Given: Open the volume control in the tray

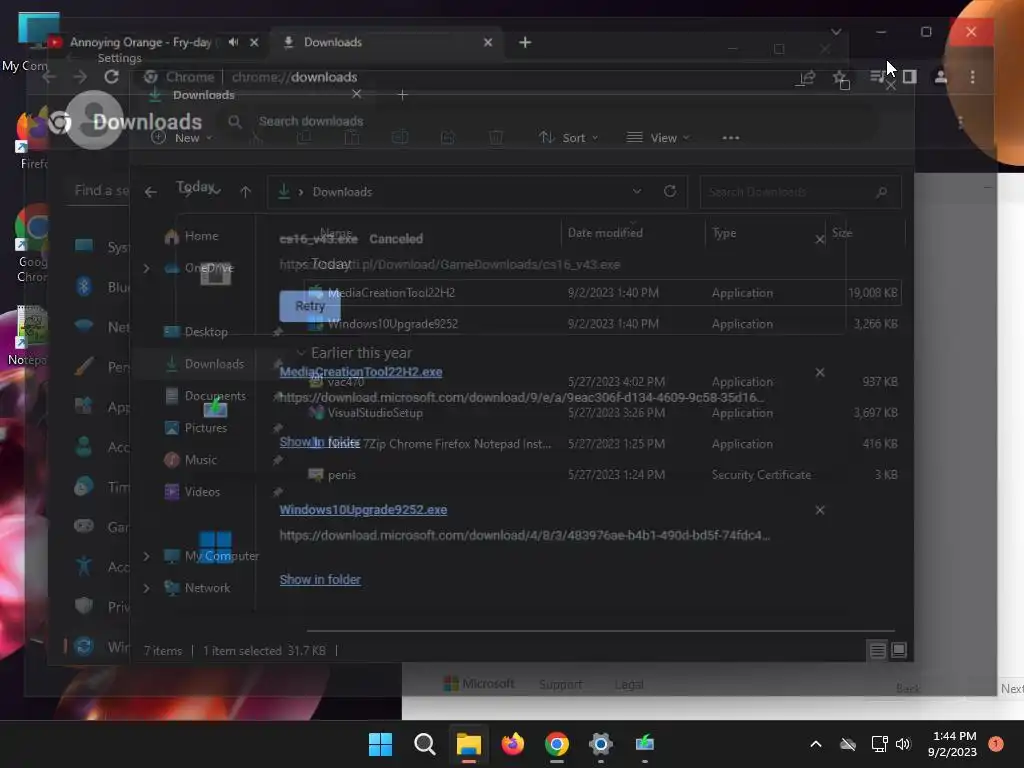Looking at the screenshot, I should tap(903, 744).
